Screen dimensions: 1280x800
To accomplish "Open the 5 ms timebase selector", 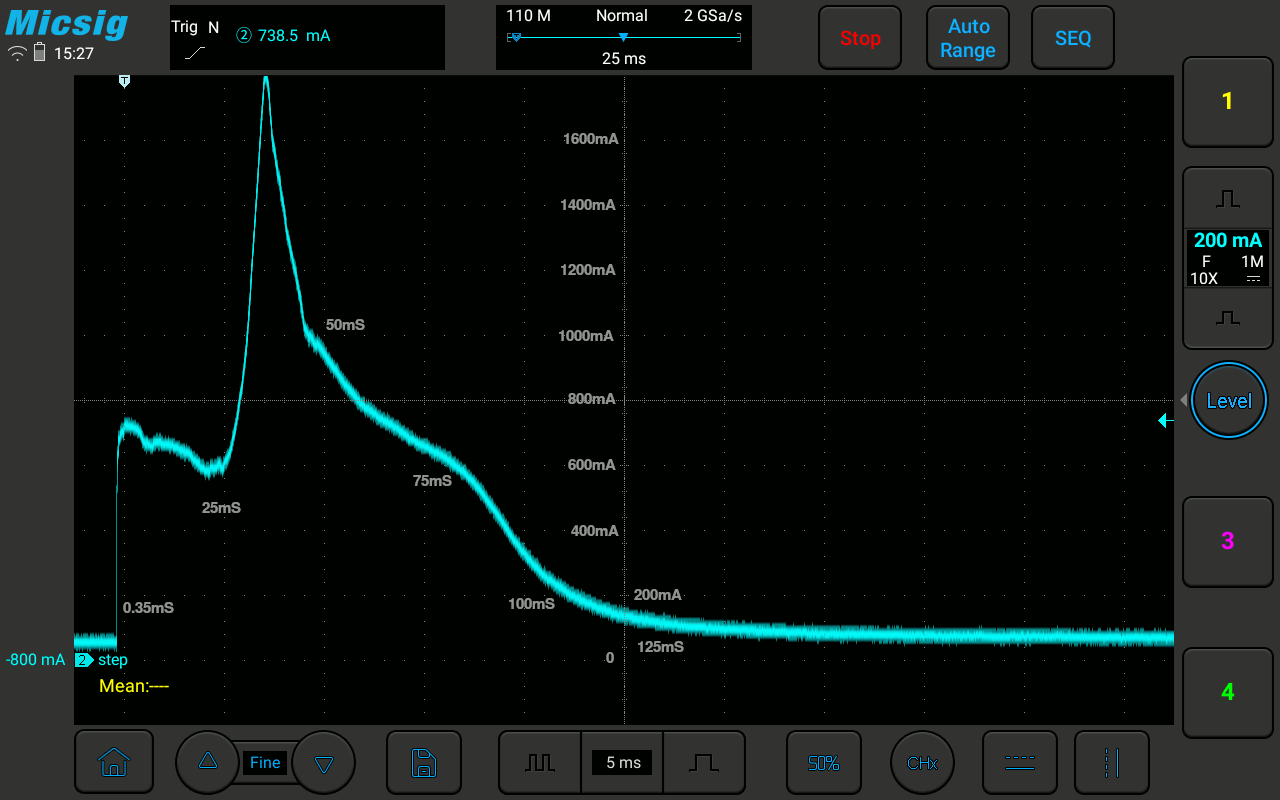I will 622,762.
